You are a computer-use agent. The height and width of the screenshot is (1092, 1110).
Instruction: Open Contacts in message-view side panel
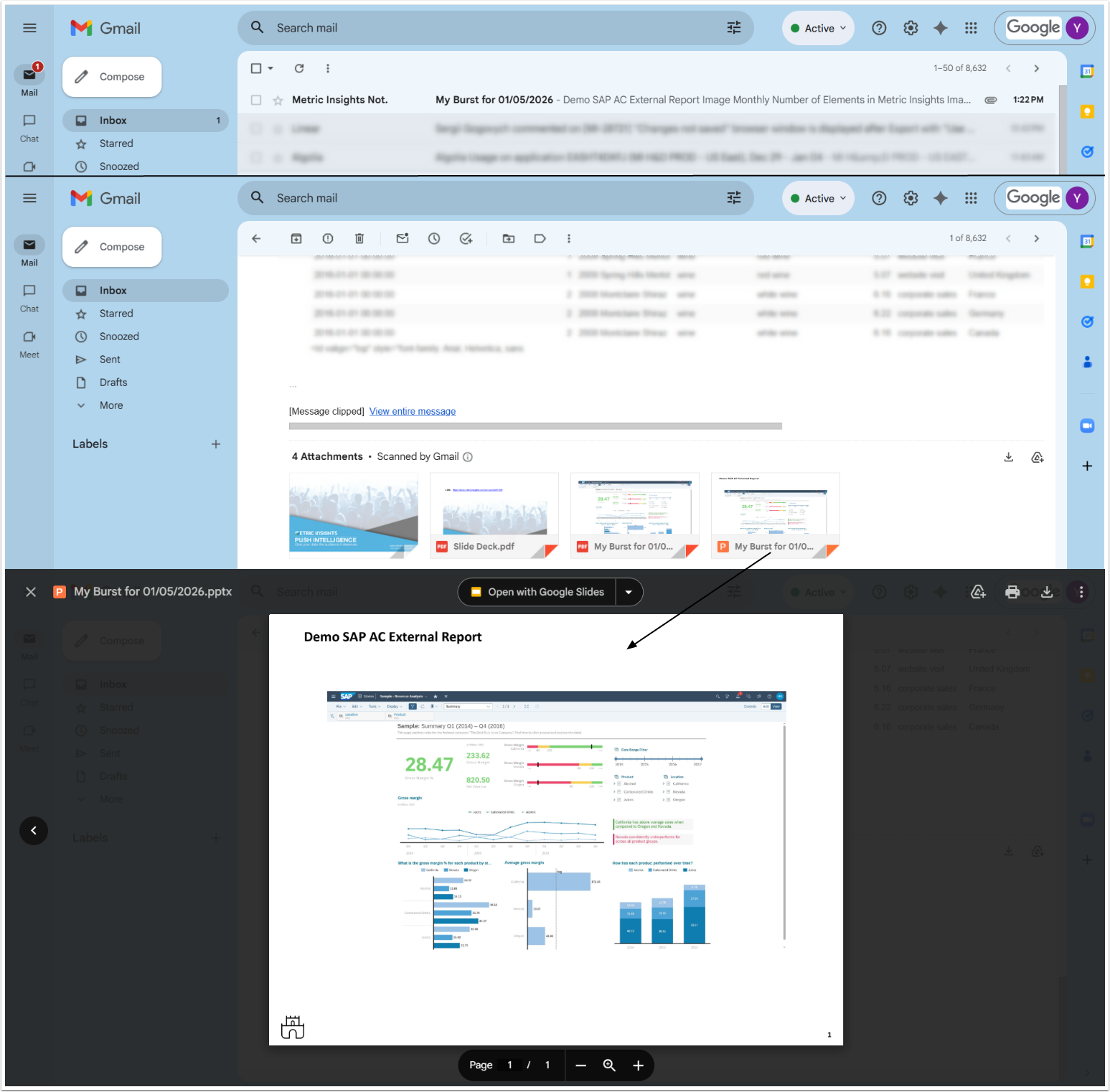tap(1087, 362)
